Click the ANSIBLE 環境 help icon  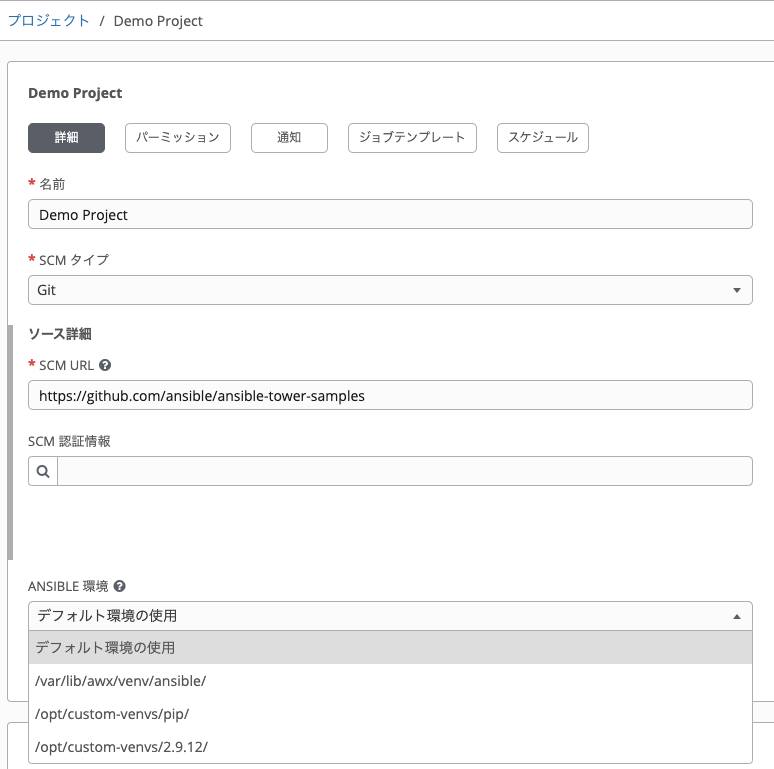click(119, 586)
